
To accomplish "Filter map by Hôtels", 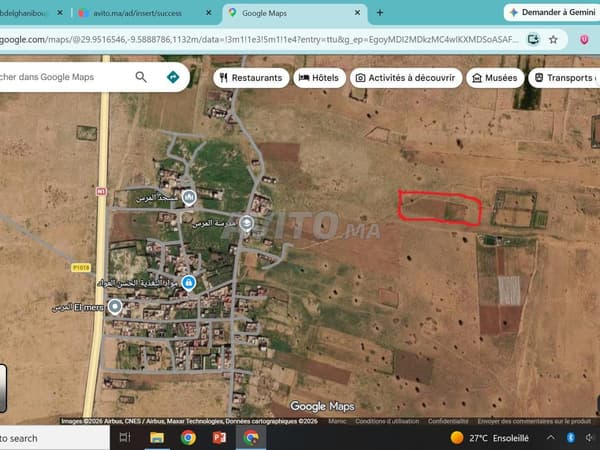I will [x=319, y=78].
